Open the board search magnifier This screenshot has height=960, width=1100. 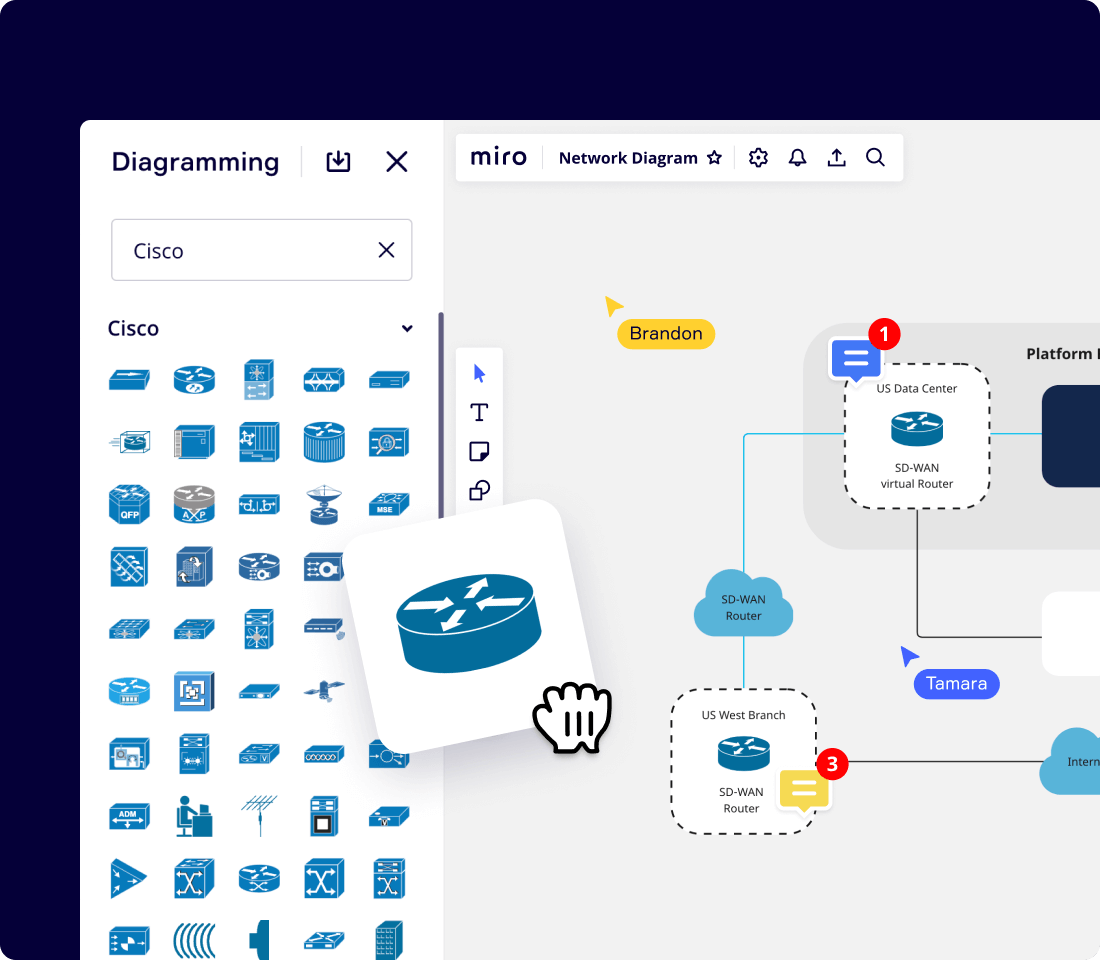[x=875, y=157]
